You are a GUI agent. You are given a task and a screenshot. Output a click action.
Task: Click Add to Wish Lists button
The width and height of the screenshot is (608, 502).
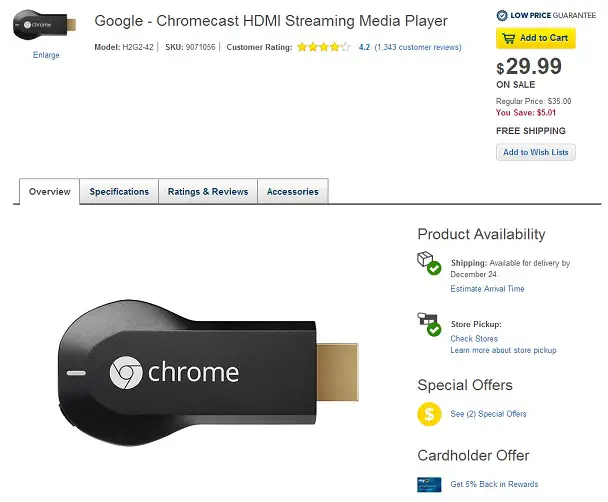click(535, 152)
